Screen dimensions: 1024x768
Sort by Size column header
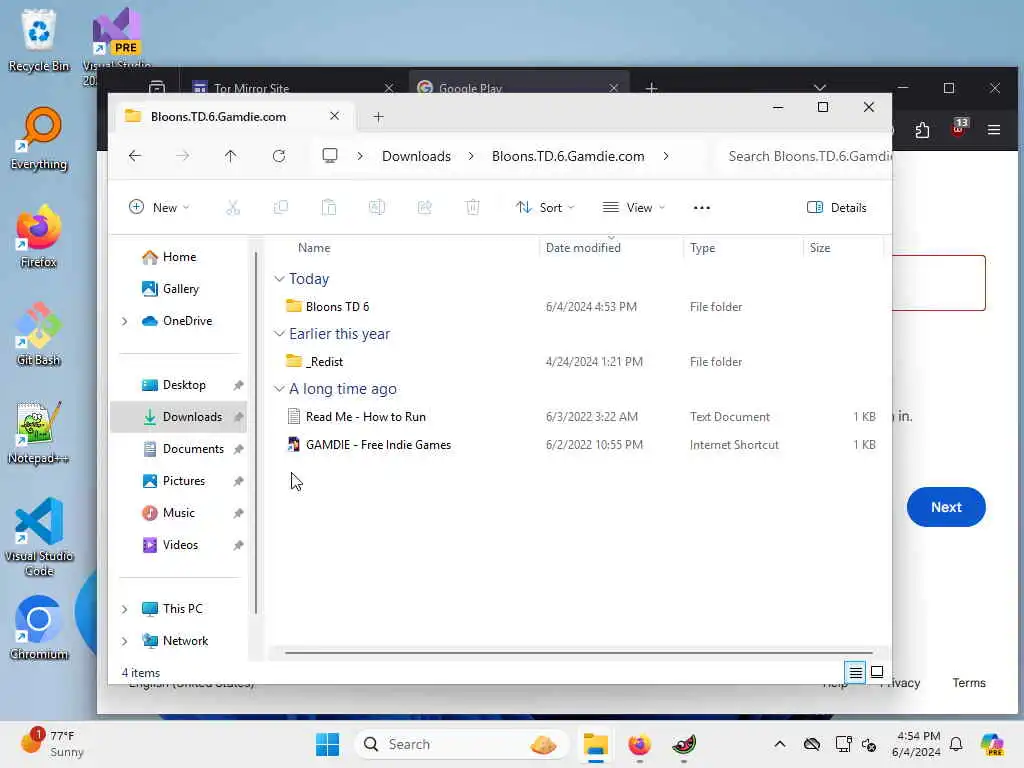click(x=820, y=248)
